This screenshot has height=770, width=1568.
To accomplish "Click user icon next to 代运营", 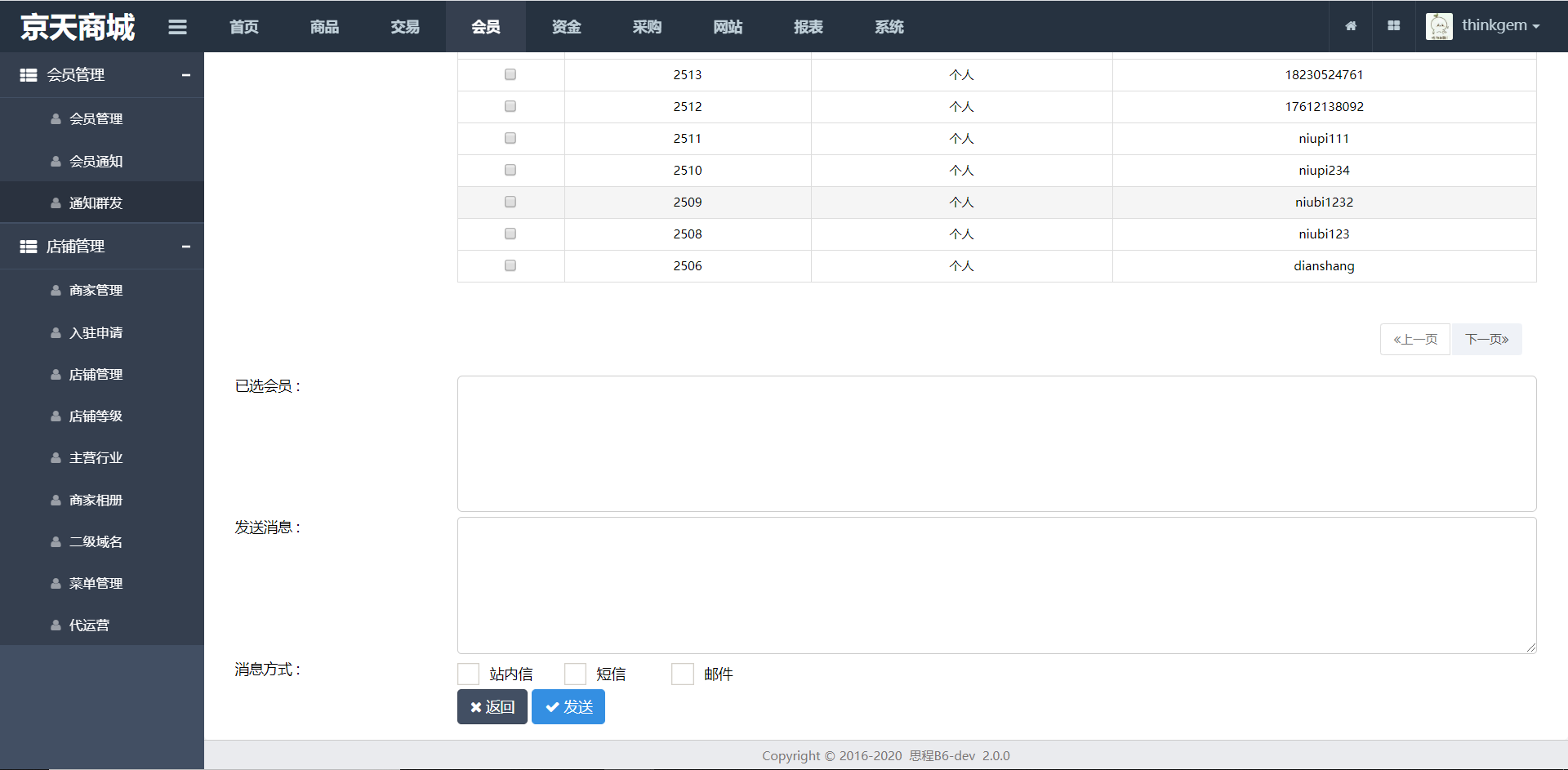I will [56, 625].
